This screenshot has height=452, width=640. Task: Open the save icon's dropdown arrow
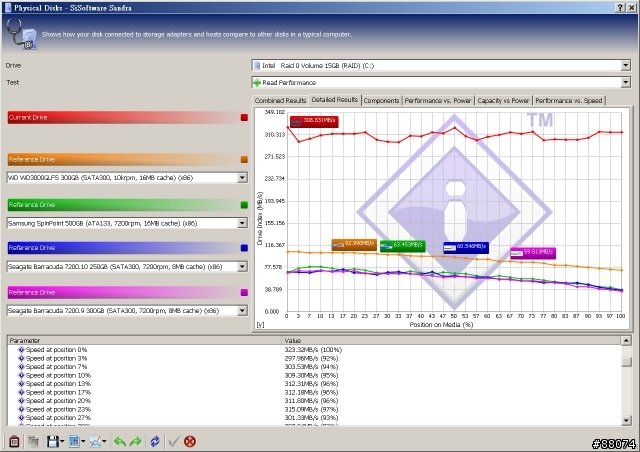[x=62, y=441]
